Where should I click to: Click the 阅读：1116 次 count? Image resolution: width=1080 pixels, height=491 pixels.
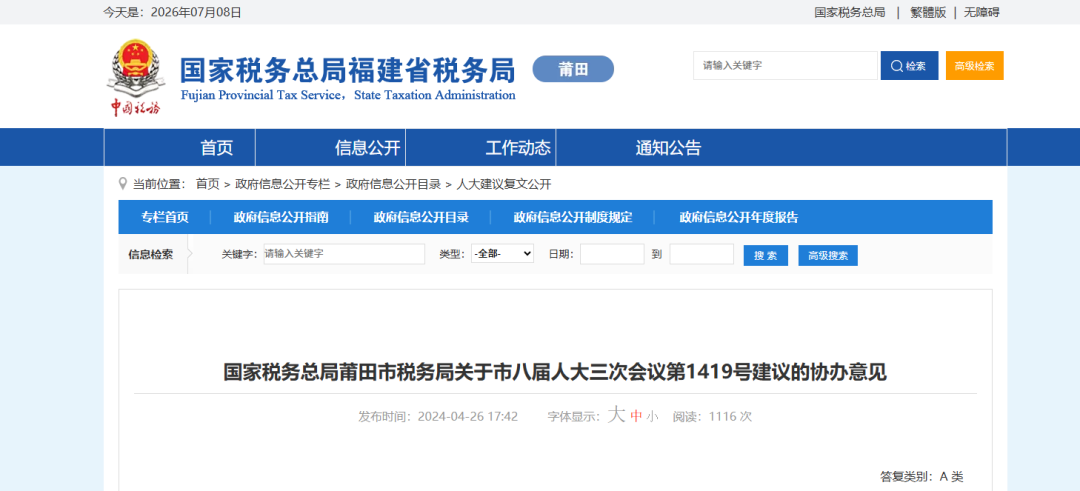pos(712,417)
